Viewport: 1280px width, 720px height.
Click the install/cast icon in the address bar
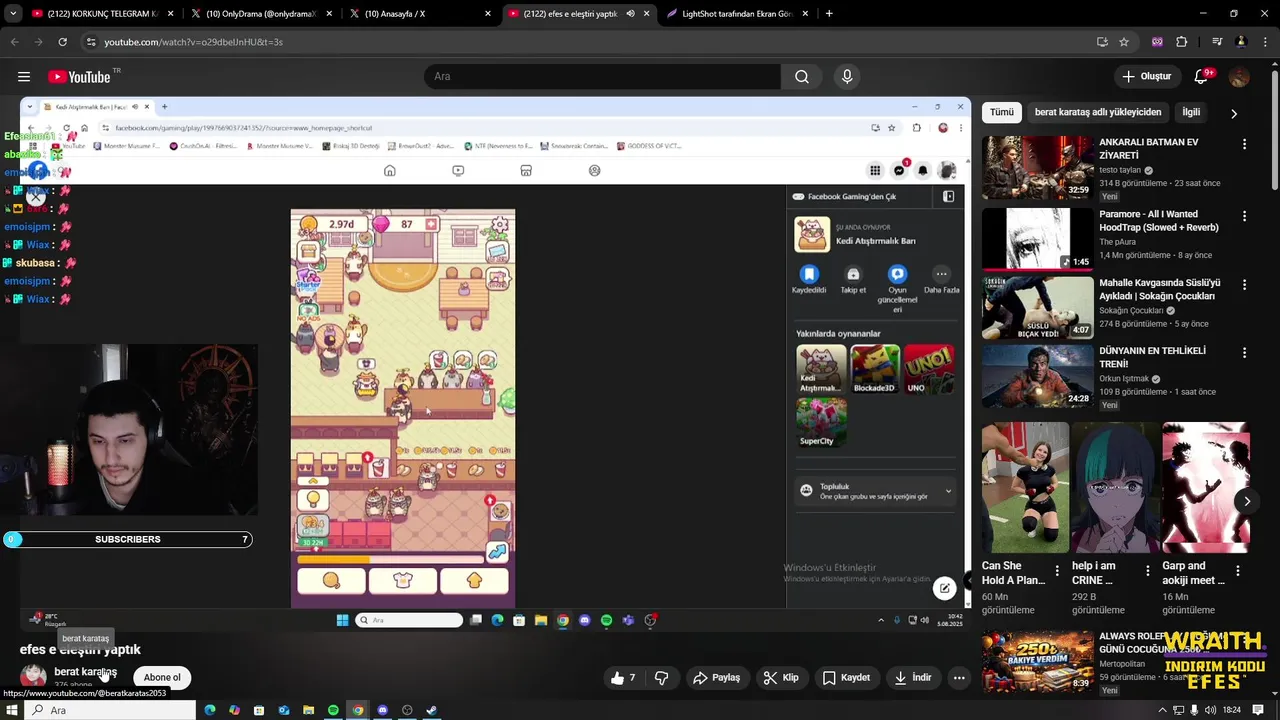click(1102, 42)
